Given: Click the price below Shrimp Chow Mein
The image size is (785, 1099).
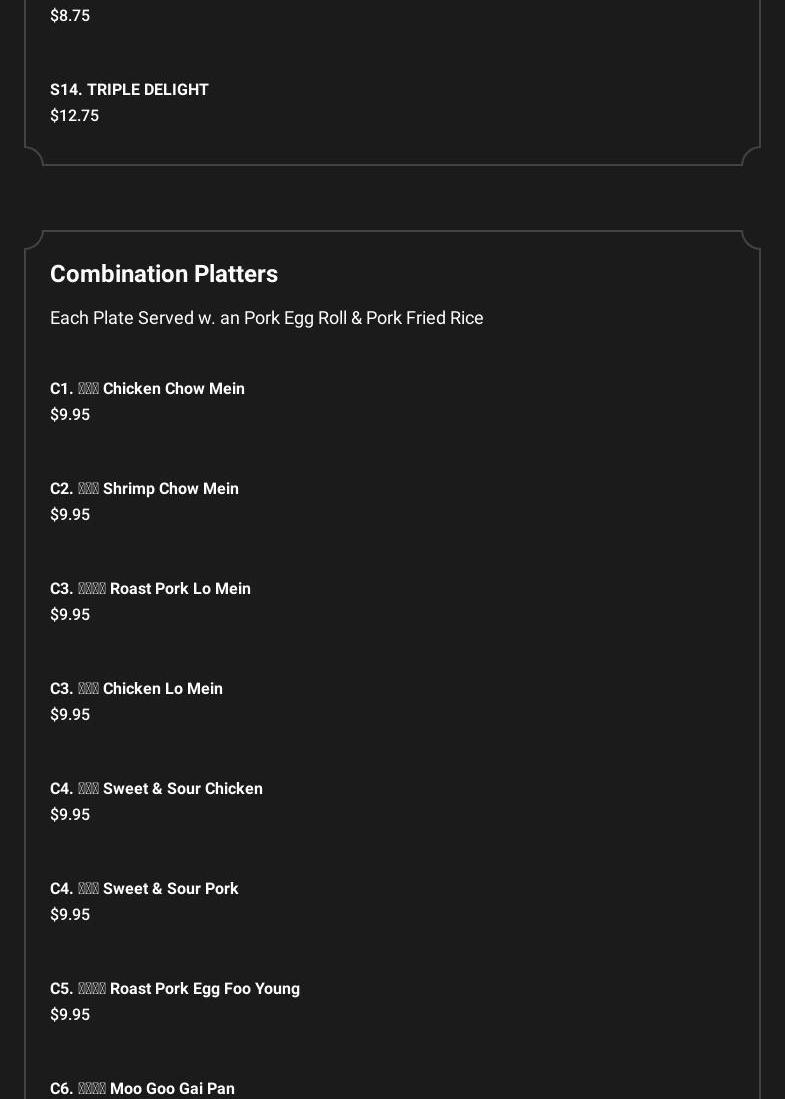Looking at the screenshot, I should [x=70, y=514].
